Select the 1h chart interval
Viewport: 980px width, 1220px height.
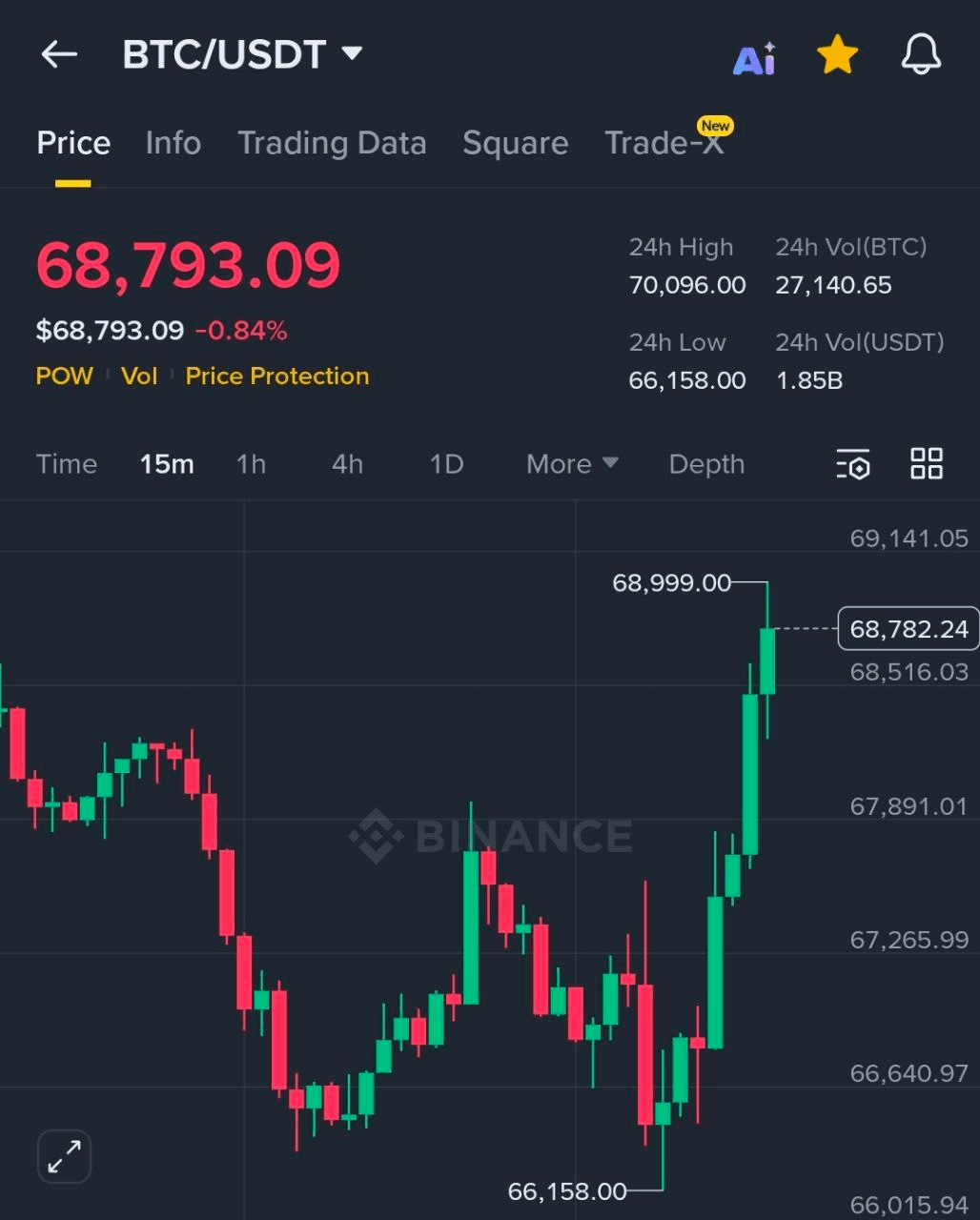coord(251,464)
